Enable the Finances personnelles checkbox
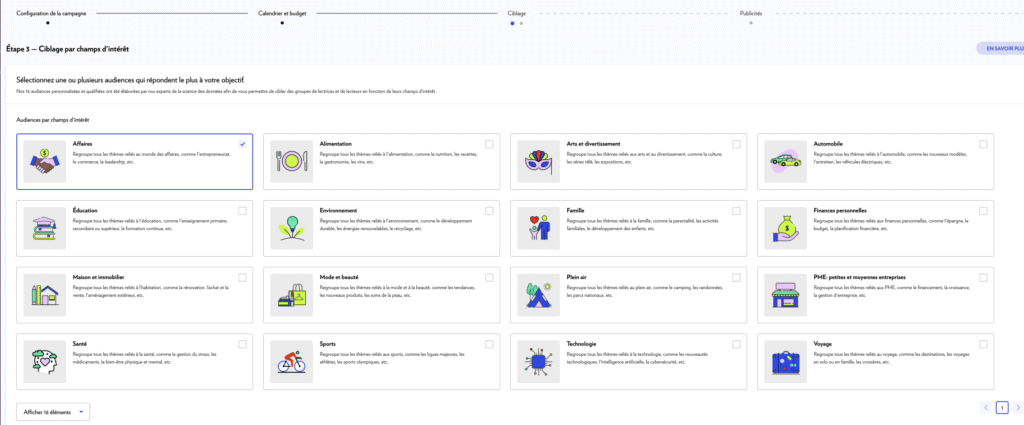The width and height of the screenshot is (1024, 425). click(x=983, y=210)
